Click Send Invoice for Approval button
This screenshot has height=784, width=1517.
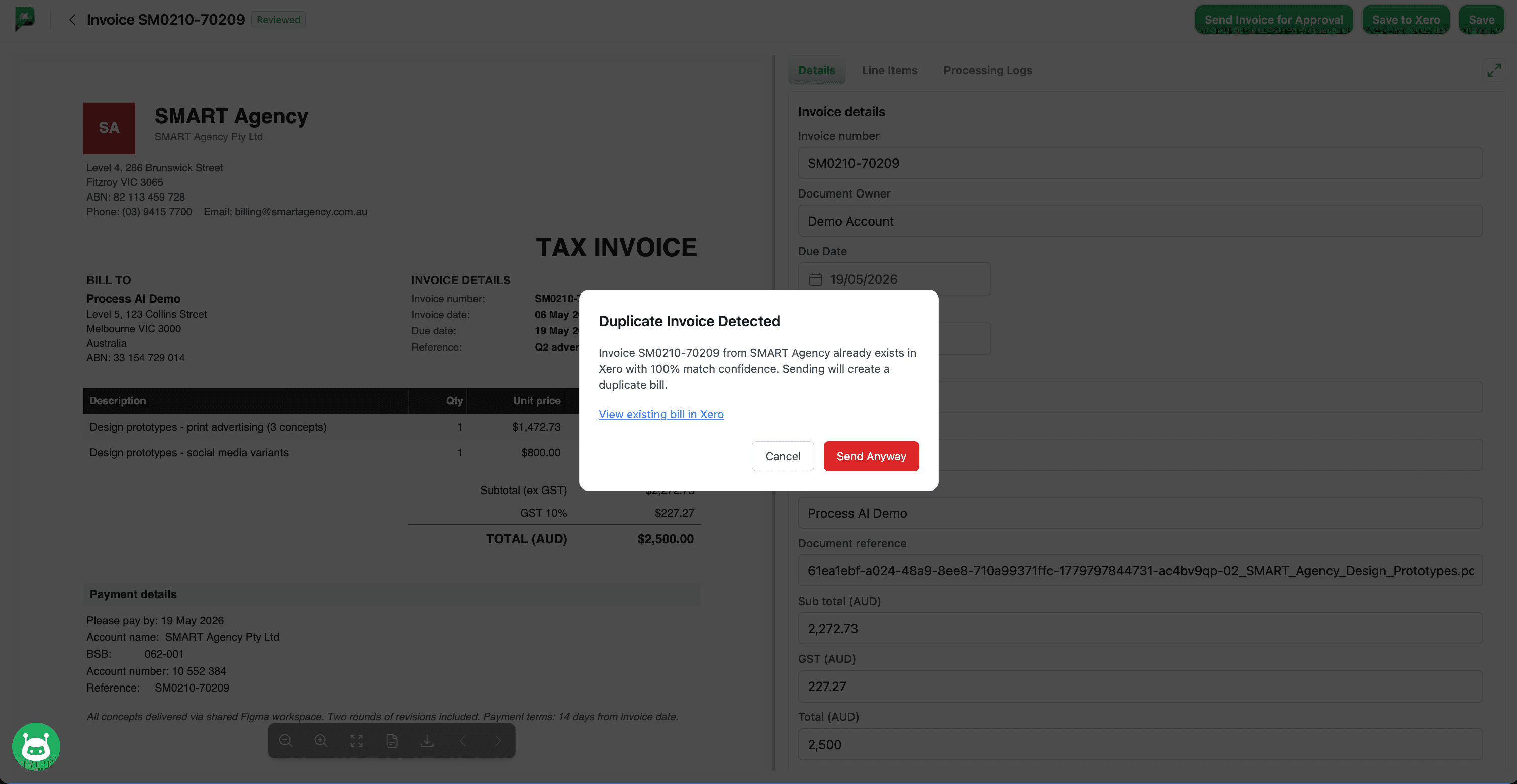[1273, 20]
